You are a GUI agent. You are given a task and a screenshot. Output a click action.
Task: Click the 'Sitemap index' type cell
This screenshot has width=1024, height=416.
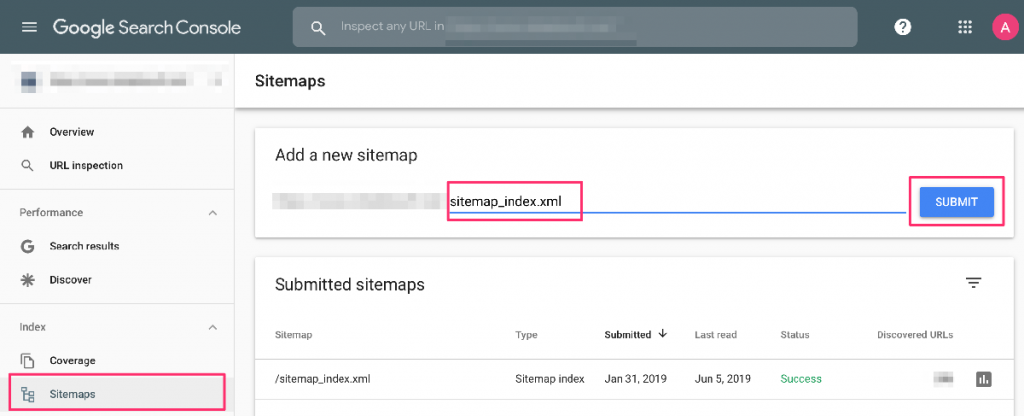coord(550,379)
